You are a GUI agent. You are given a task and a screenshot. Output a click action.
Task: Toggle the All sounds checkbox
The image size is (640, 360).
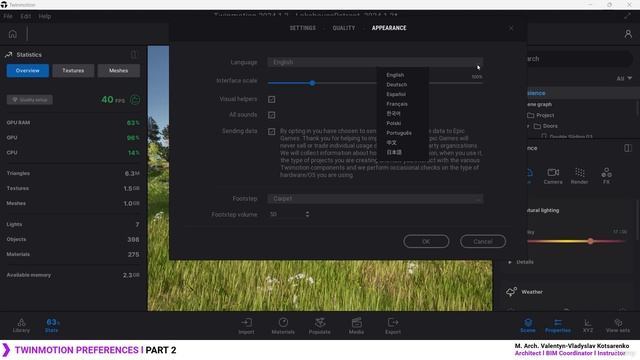[x=271, y=115]
